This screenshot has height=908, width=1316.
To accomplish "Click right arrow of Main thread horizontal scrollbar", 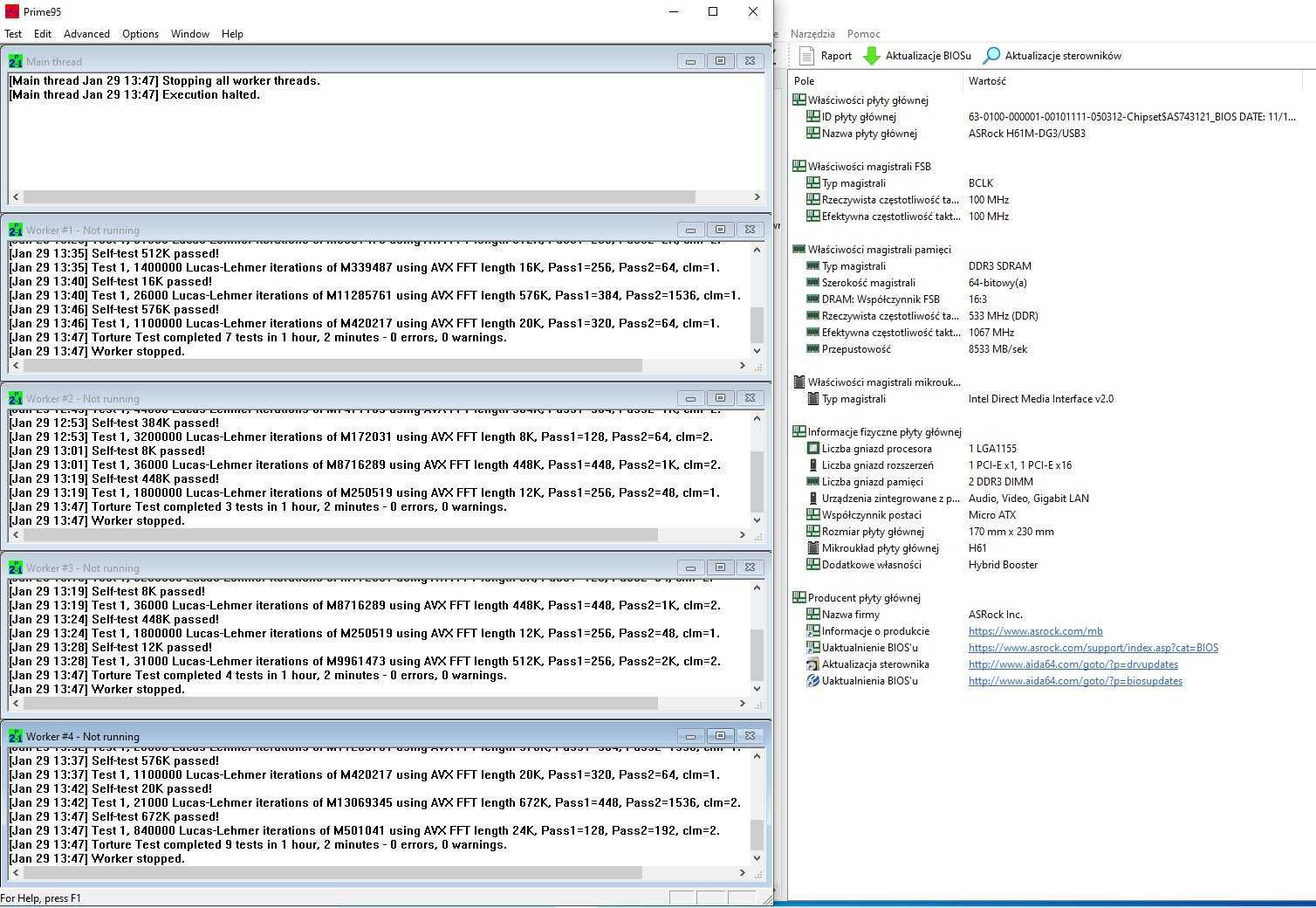I will 757,197.
